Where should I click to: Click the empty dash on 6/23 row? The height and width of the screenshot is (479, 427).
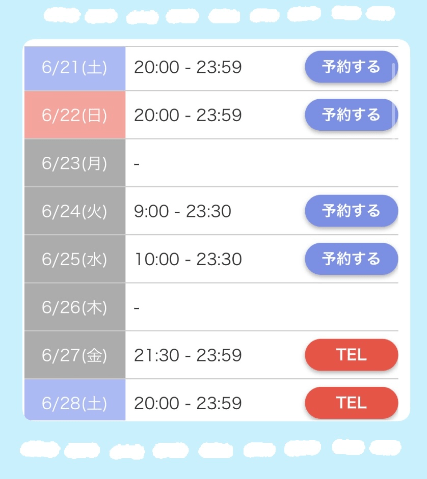[137, 164]
